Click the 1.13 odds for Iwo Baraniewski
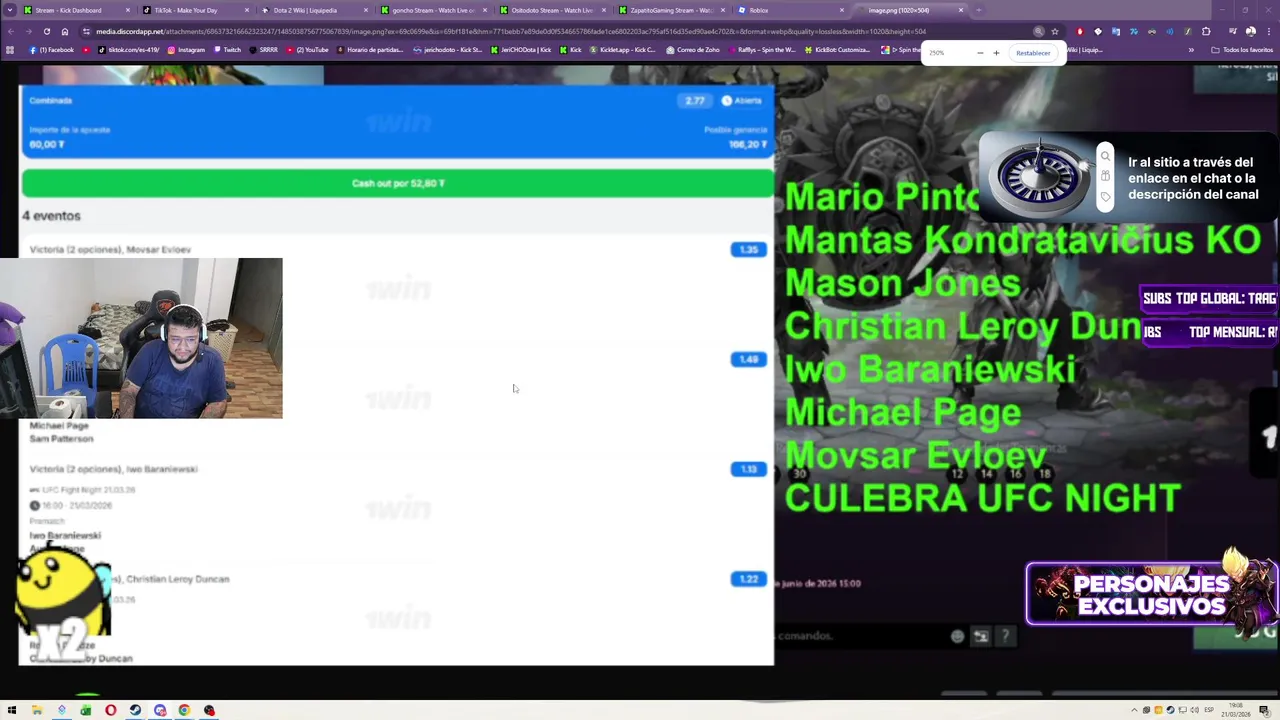The image size is (1280, 720). 749,469
